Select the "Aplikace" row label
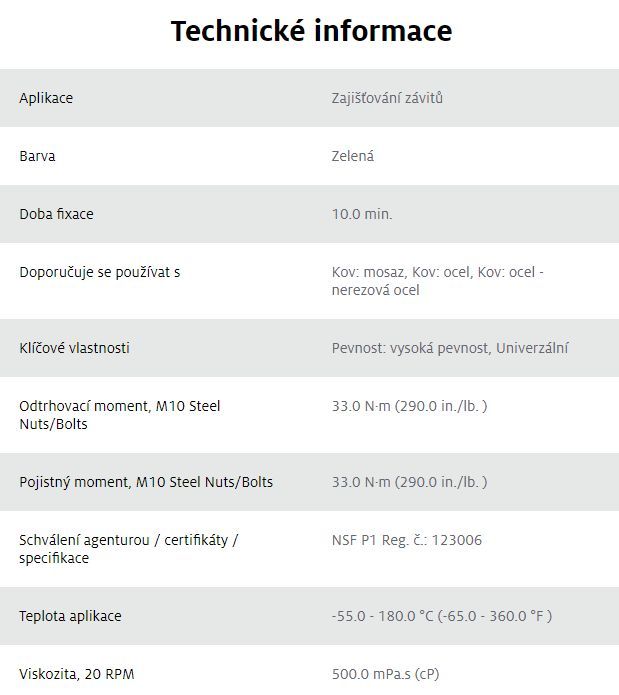This screenshot has width=619, height=695. (46, 98)
